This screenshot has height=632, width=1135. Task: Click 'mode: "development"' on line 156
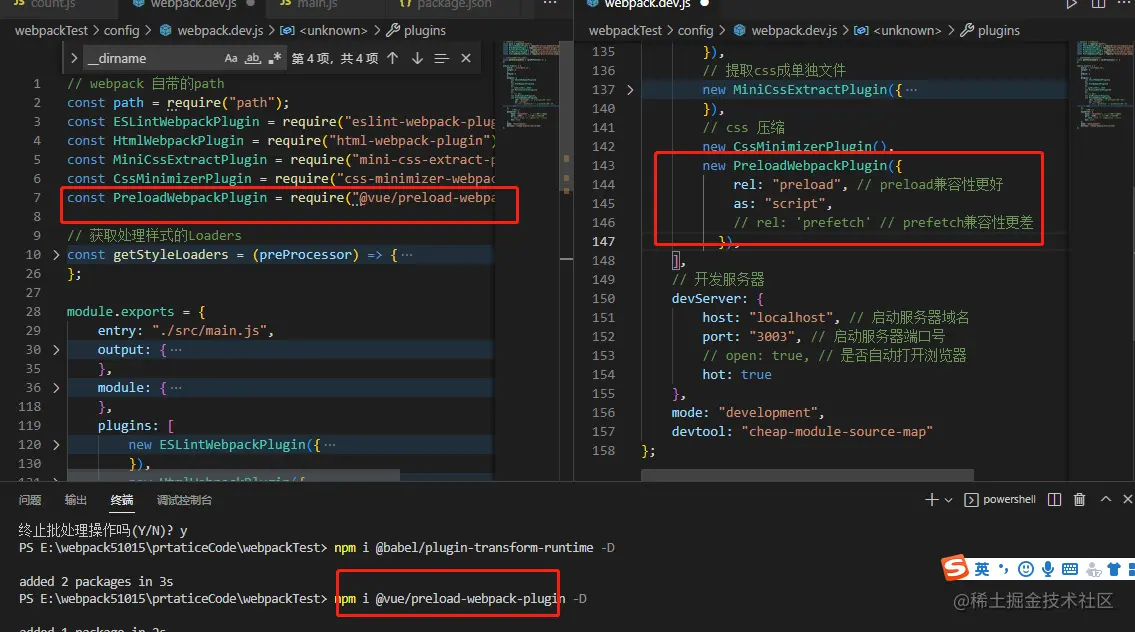tap(748, 413)
